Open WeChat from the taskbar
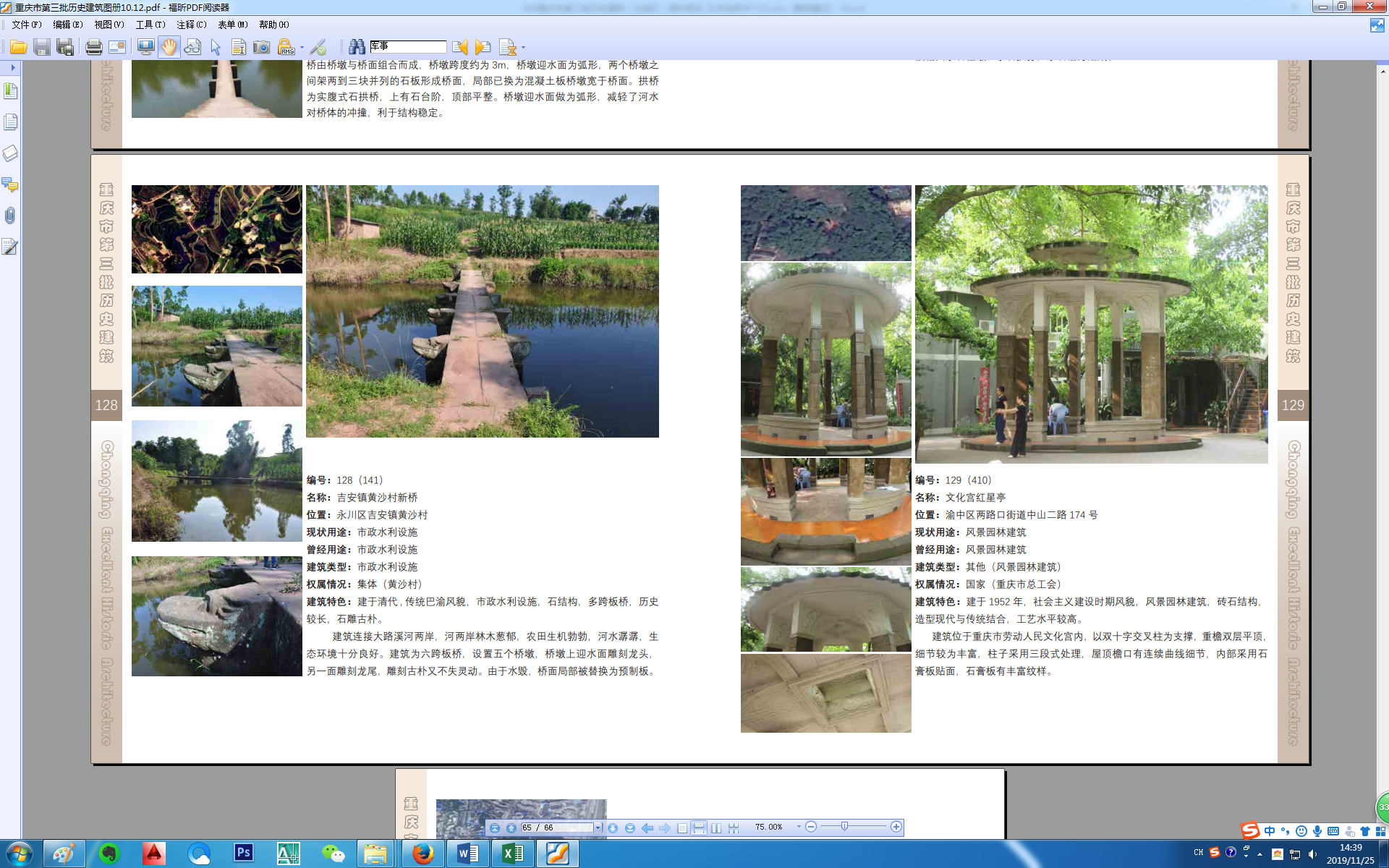This screenshot has width=1389, height=868. coord(333,854)
